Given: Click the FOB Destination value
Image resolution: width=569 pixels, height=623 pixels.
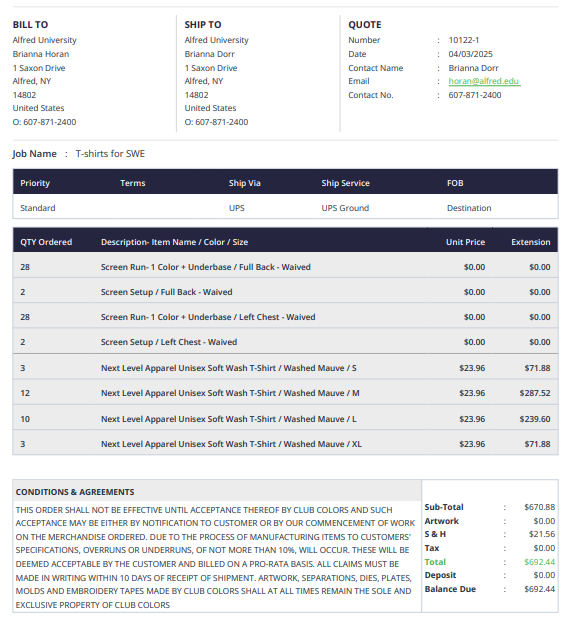Looking at the screenshot, I should pos(469,208).
